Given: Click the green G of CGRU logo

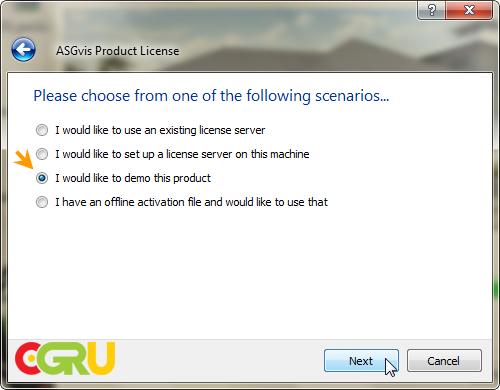Looking at the screenshot, I should pyautogui.click(x=50, y=358).
